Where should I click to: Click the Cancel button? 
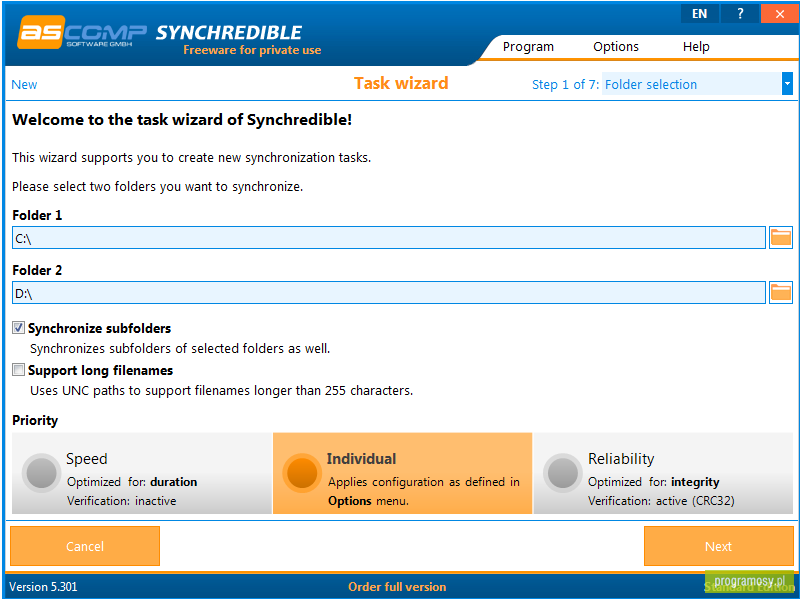click(85, 546)
